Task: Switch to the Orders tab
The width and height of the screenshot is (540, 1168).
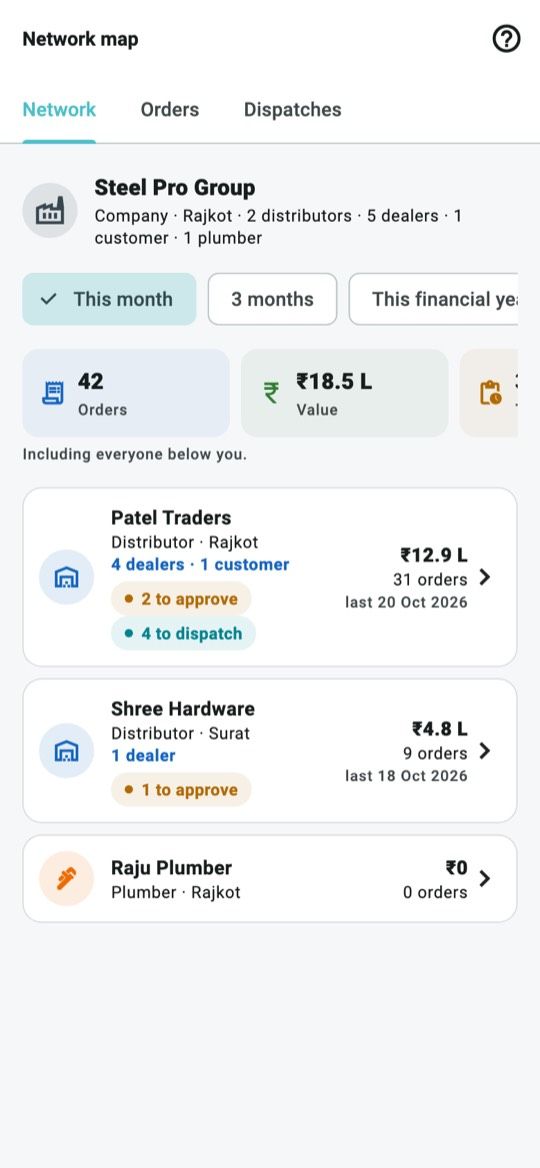Action: 170,110
